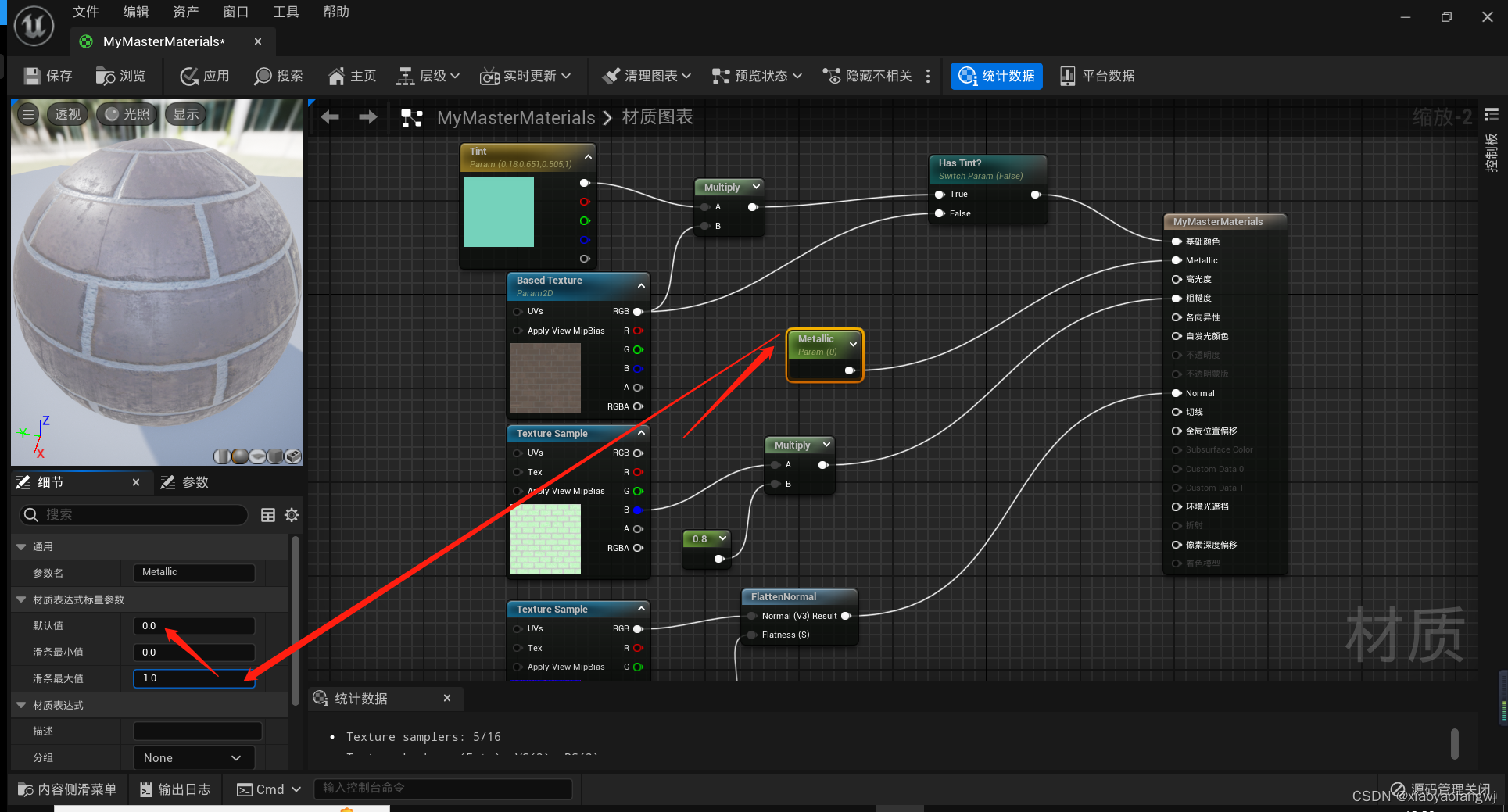Collapse the Tint node with arrow
Image resolution: width=1508 pixels, height=812 pixels.
[588, 156]
